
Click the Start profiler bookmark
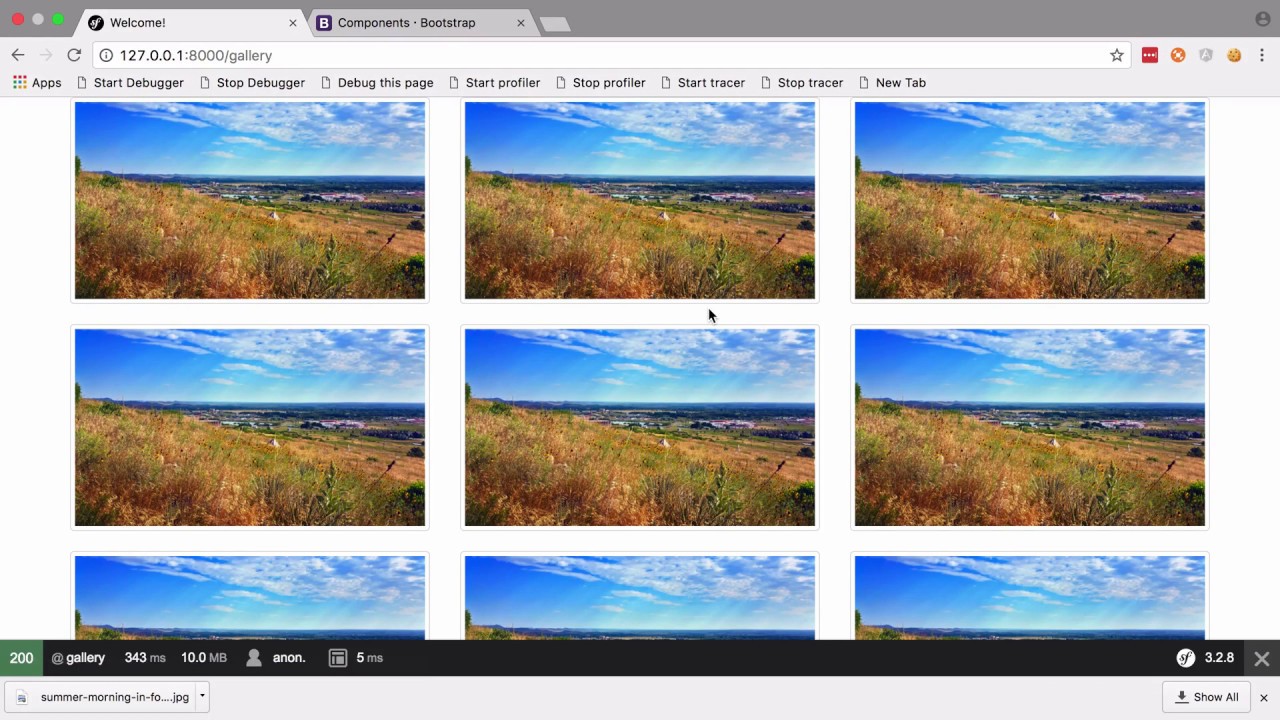tap(494, 83)
